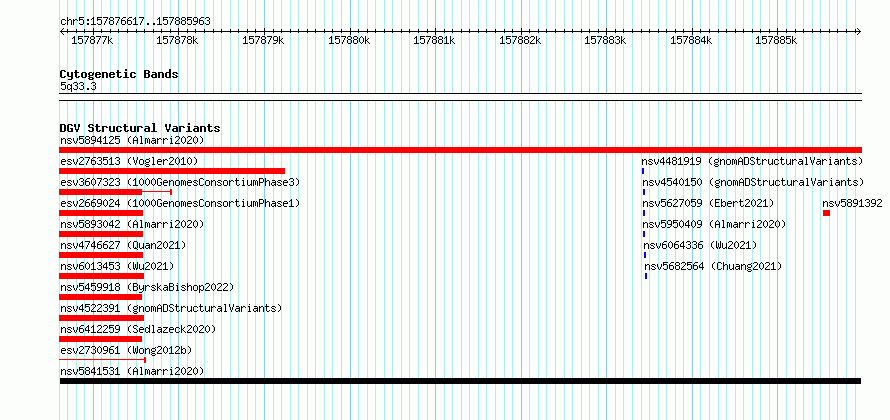Click the 157883k ruler position
Image resolution: width=890 pixels, height=420 pixels.
point(606,40)
